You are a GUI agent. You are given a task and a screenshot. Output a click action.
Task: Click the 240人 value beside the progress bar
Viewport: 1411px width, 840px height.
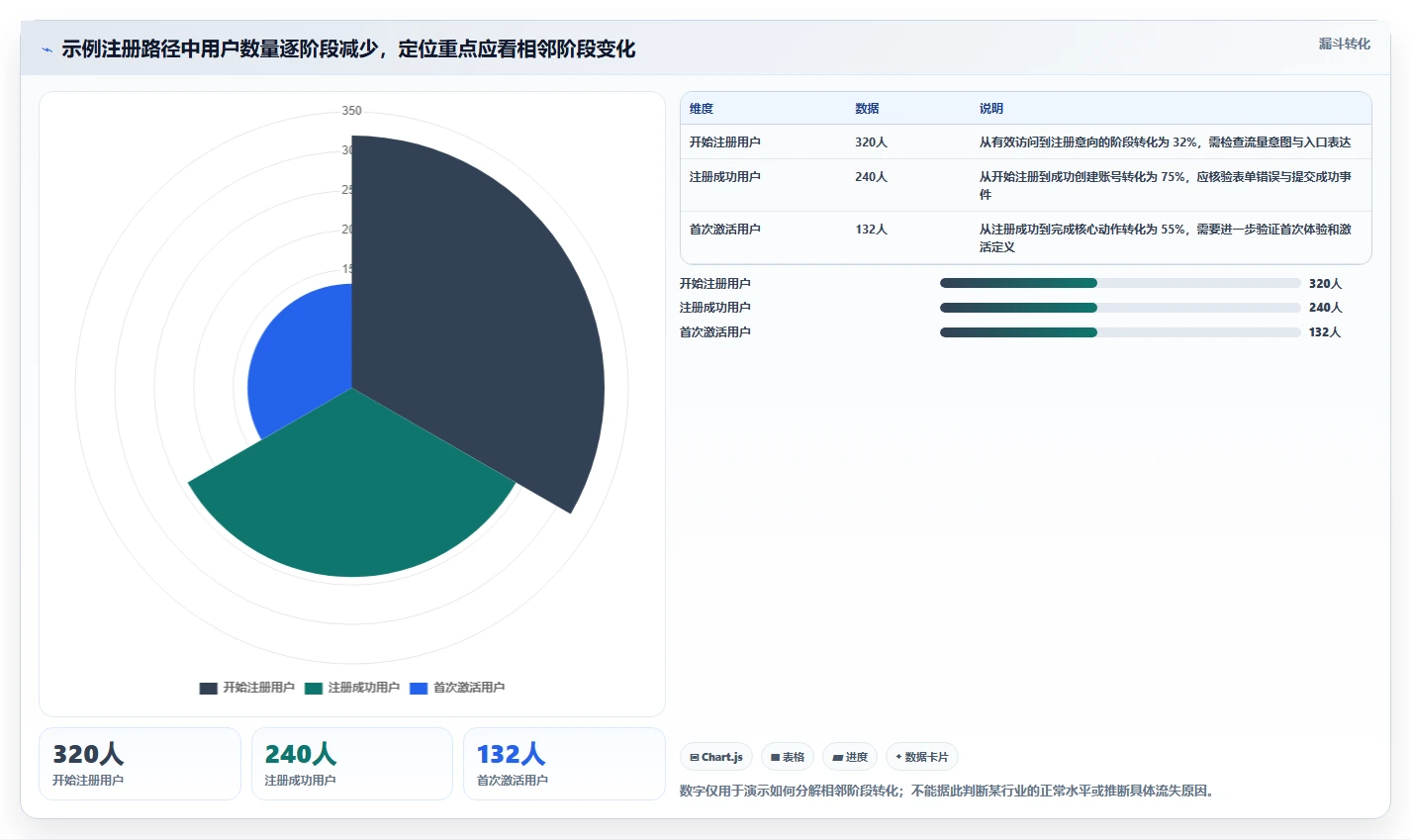click(x=1326, y=308)
